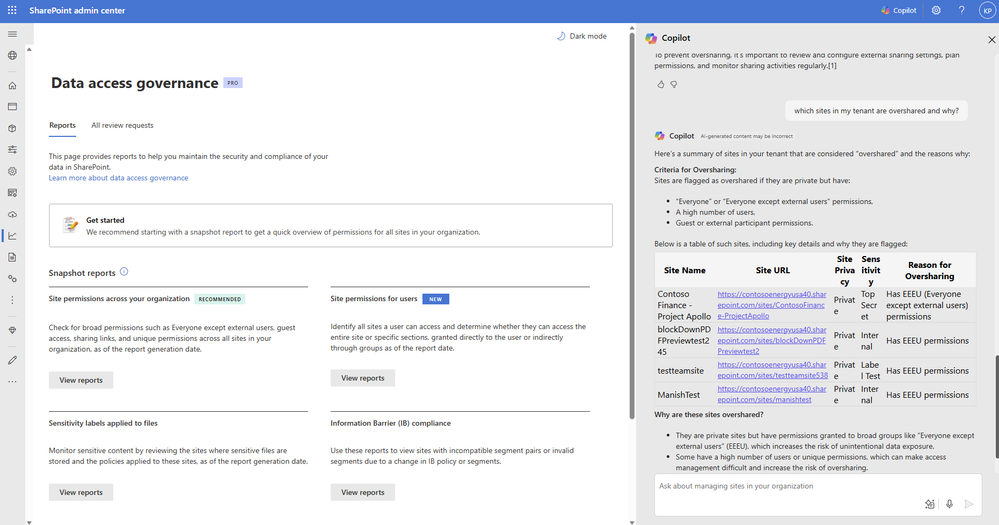
Task: Select the globe icon in the sidebar
Action: (x=12, y=55)
